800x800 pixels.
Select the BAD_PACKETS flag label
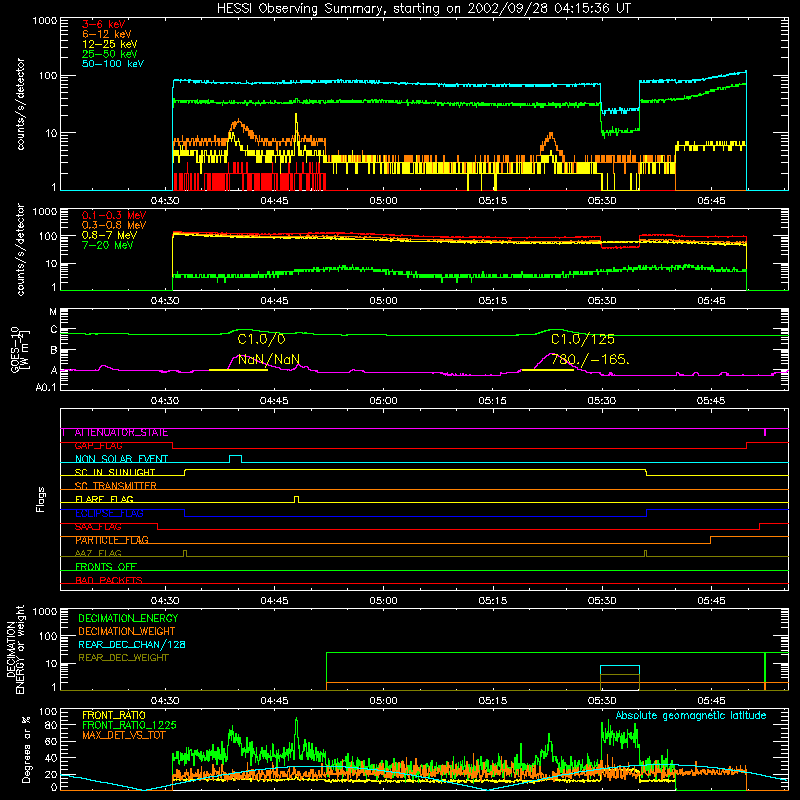pyautogui.click(x=109, y=580)
